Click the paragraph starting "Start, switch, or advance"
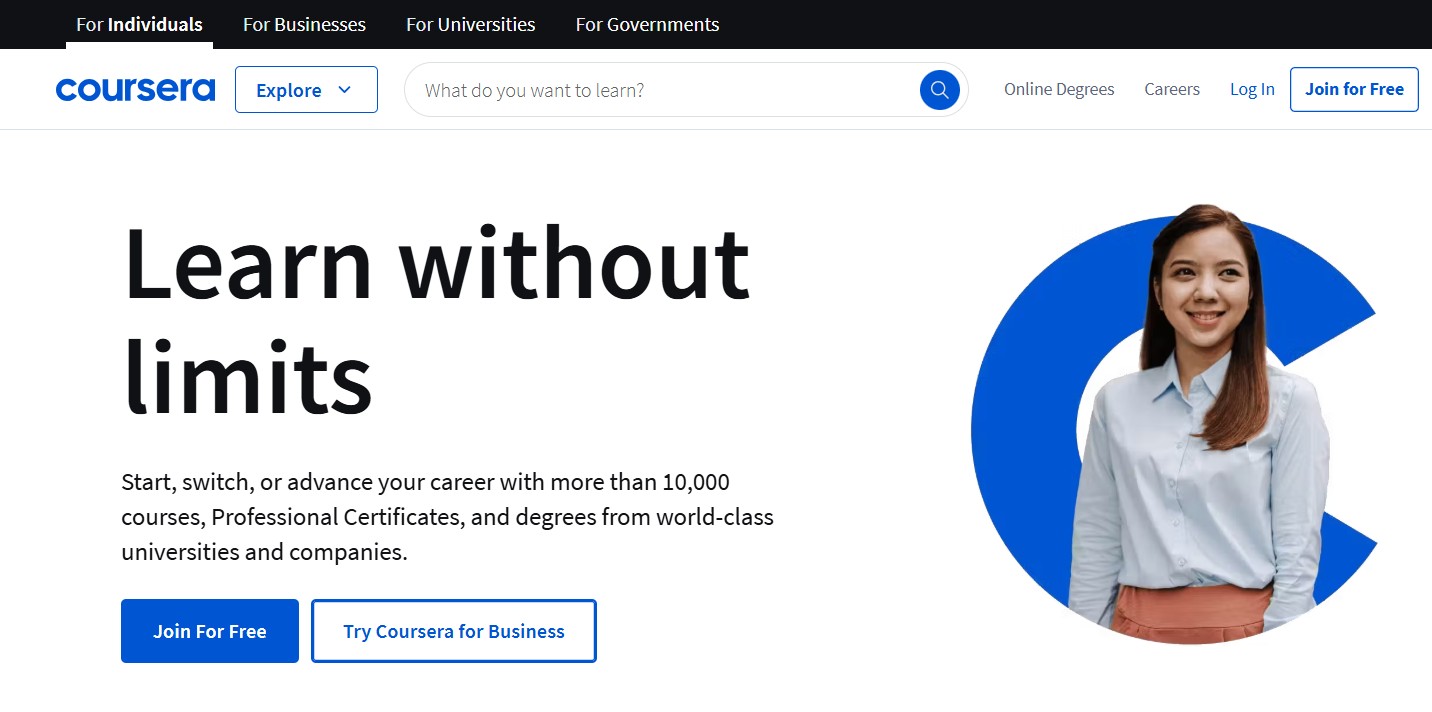 pyautogui.click(x=447, y=517)
